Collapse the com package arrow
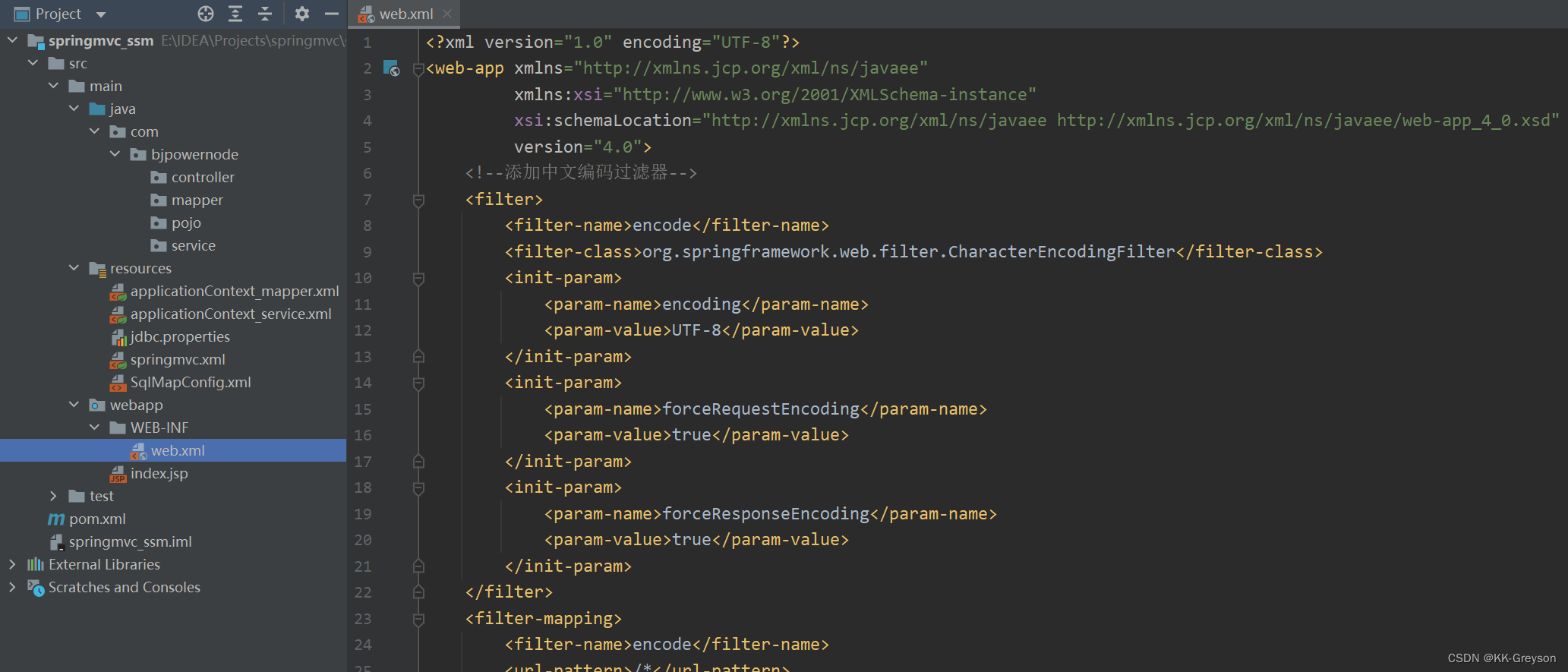Screen dimensions: 1568x672 coord(94,131)
